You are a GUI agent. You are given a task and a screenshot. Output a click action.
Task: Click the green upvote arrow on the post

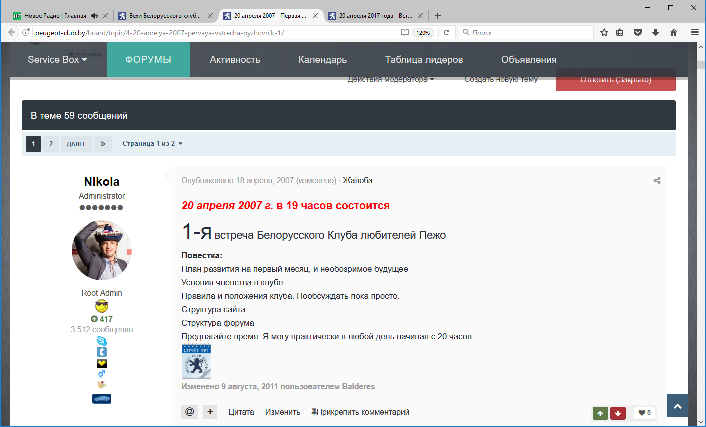pyautogui.click(x=600, y=413)
